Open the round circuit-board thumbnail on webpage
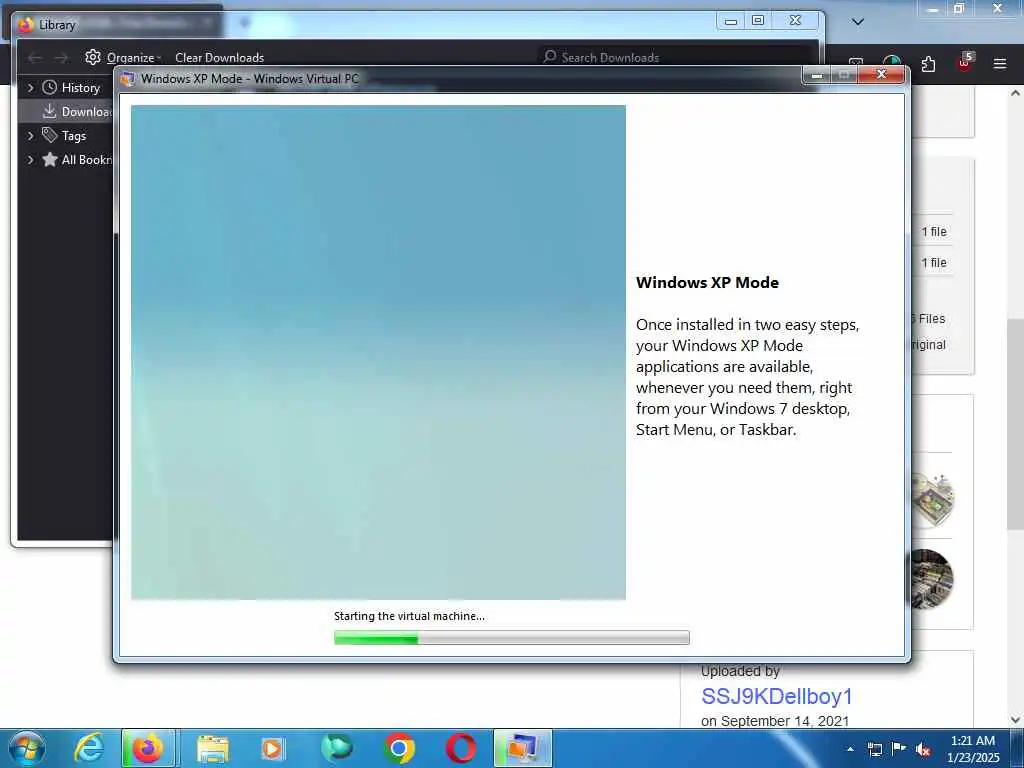The width and height of the screenshot is (1024, 768). pyautogui.click(x=935, y=500)
